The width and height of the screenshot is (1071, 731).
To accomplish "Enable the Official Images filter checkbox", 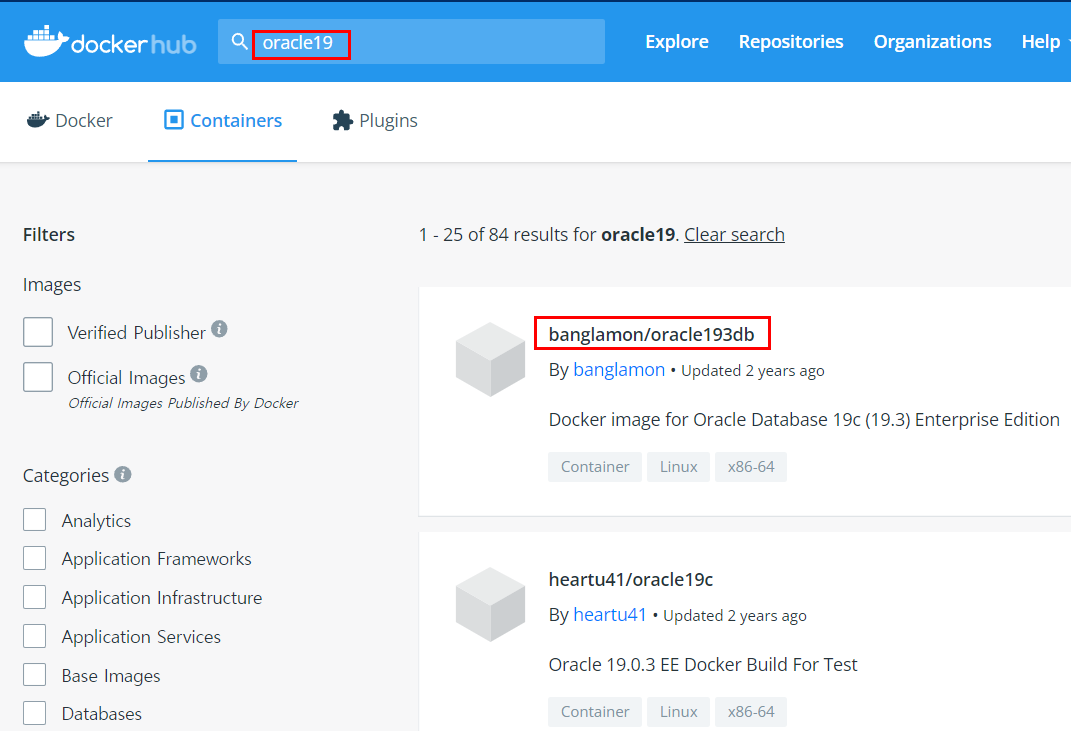I will click(38, 376).
